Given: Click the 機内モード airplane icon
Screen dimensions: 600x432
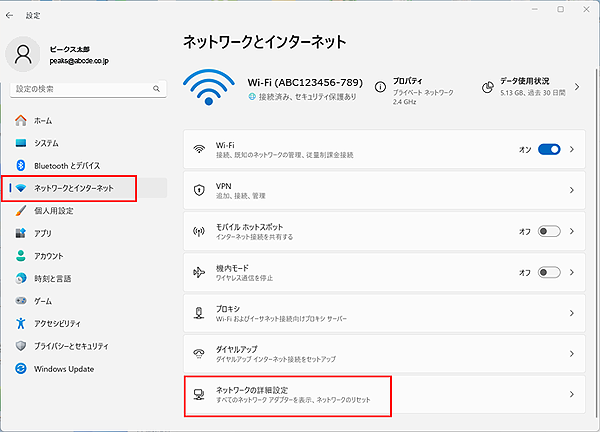Looking at the screenshot, I should click(199, 272).
